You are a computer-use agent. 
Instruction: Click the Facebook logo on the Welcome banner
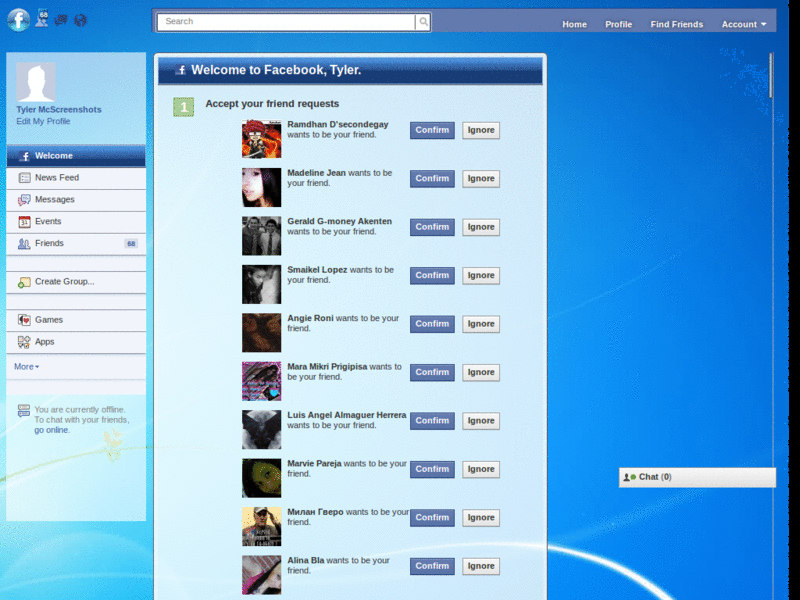pyautogui.click(x=181, y=70)
